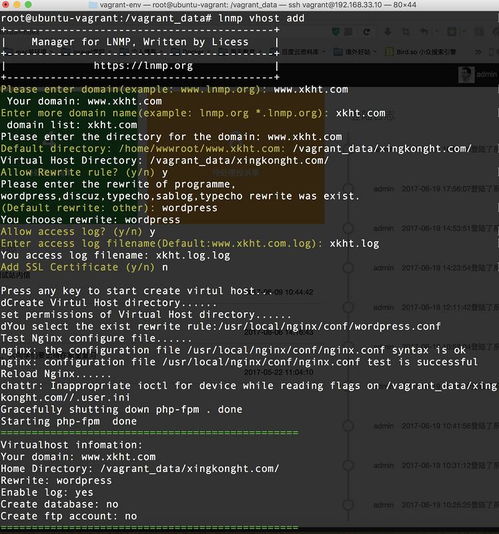Image resolution: width=499 pixels, height=534 pixels.
Task: Click the 'Enter access log filename' prompt
Action: (190, 244)
